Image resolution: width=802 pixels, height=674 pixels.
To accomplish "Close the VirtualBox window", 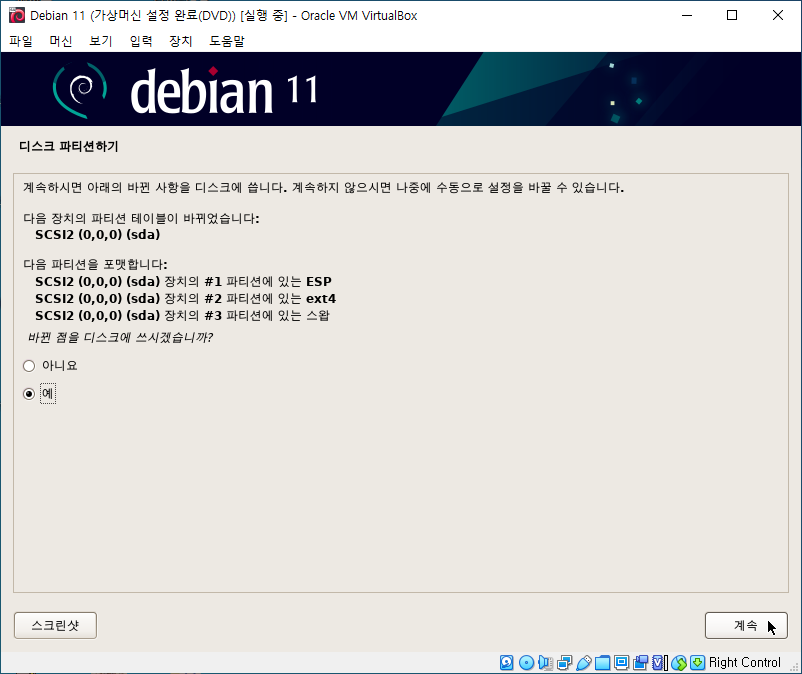I will [x=777, y=15].
